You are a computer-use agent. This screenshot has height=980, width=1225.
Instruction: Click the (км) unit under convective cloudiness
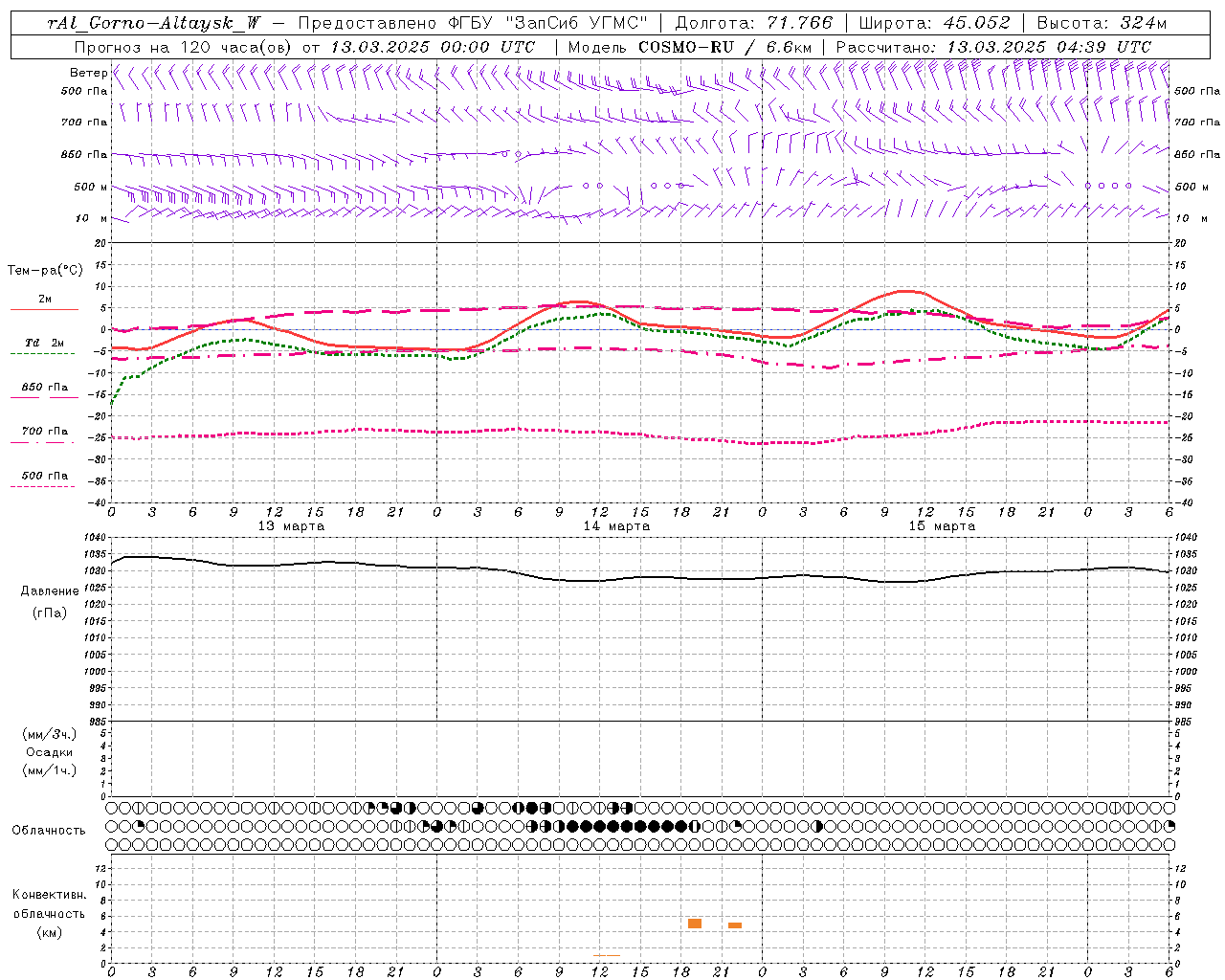click(x=49, y=932)
